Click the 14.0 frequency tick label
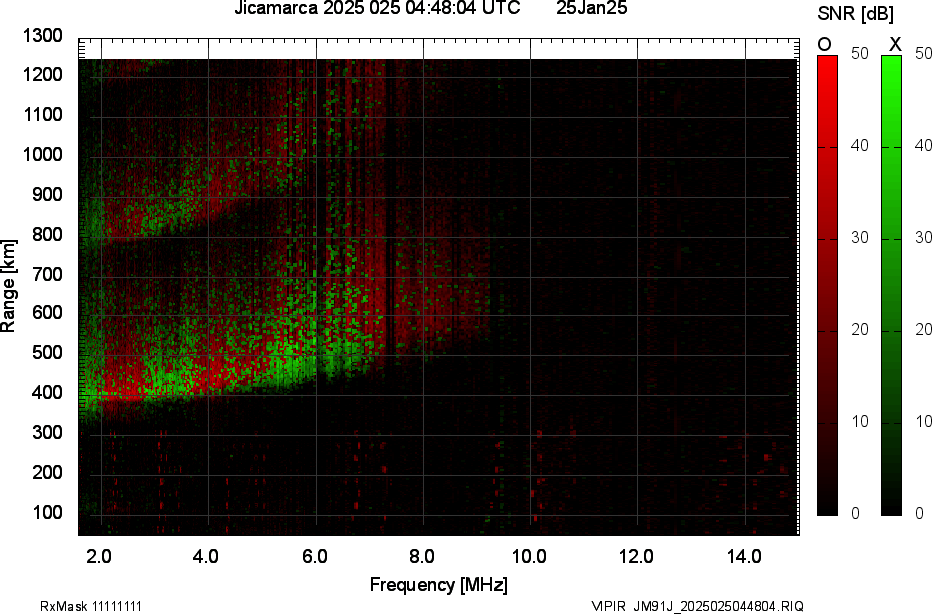The height and width of the screenshot is (614, 932). (x=744, y=557)
